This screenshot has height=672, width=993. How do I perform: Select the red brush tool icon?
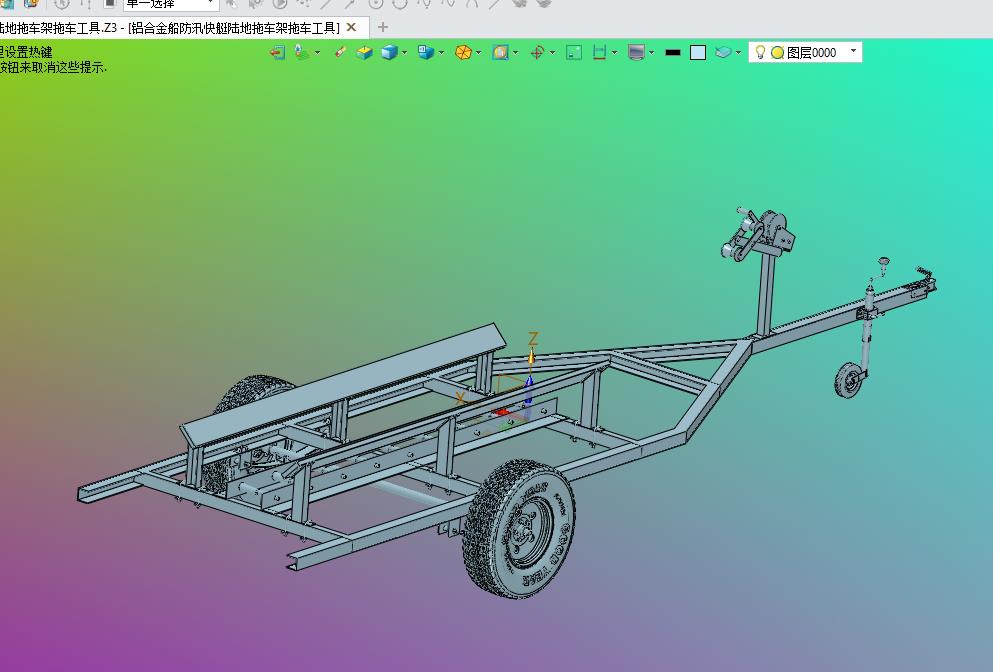click(340, 52)
